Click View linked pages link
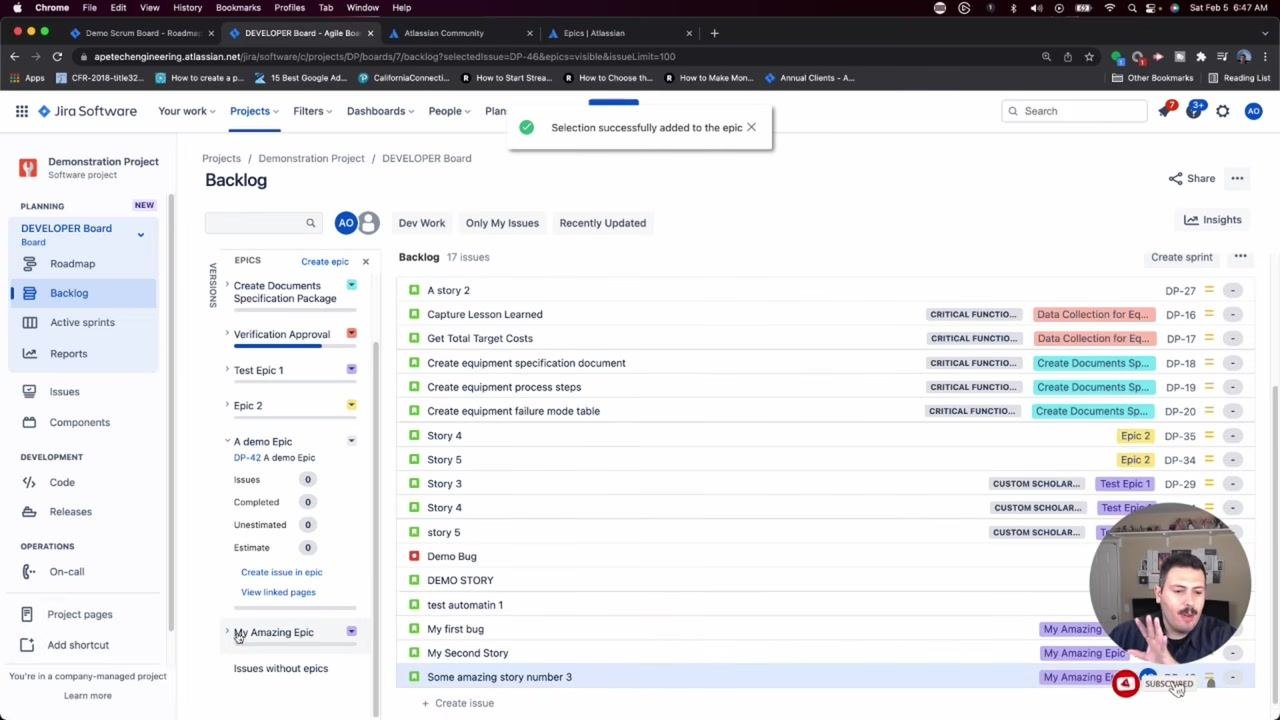Image resolution: width=1280 pixels, height=720 pixels. tap(278, 592)
